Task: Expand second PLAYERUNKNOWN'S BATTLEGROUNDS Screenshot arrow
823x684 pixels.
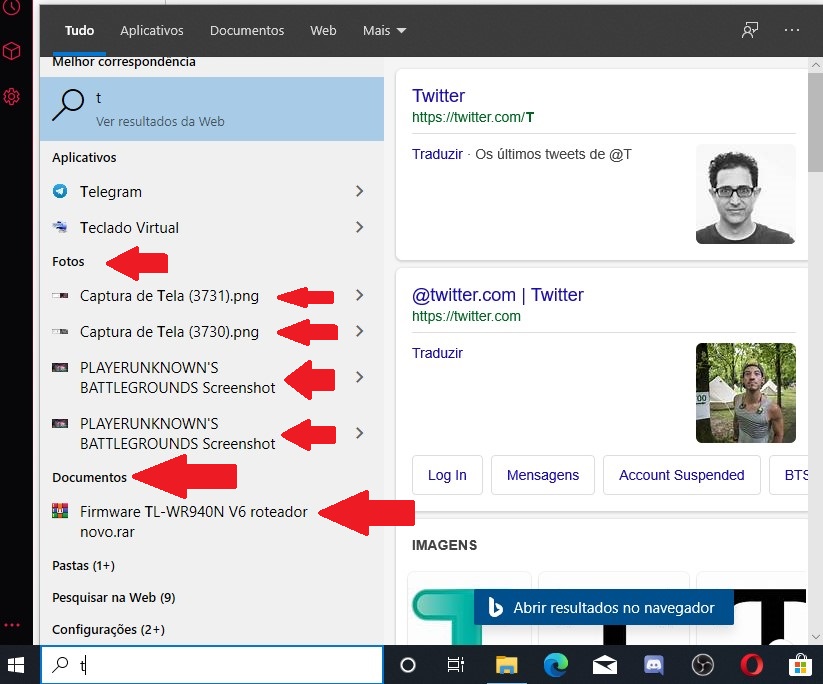Action: [x=360, y=433]
